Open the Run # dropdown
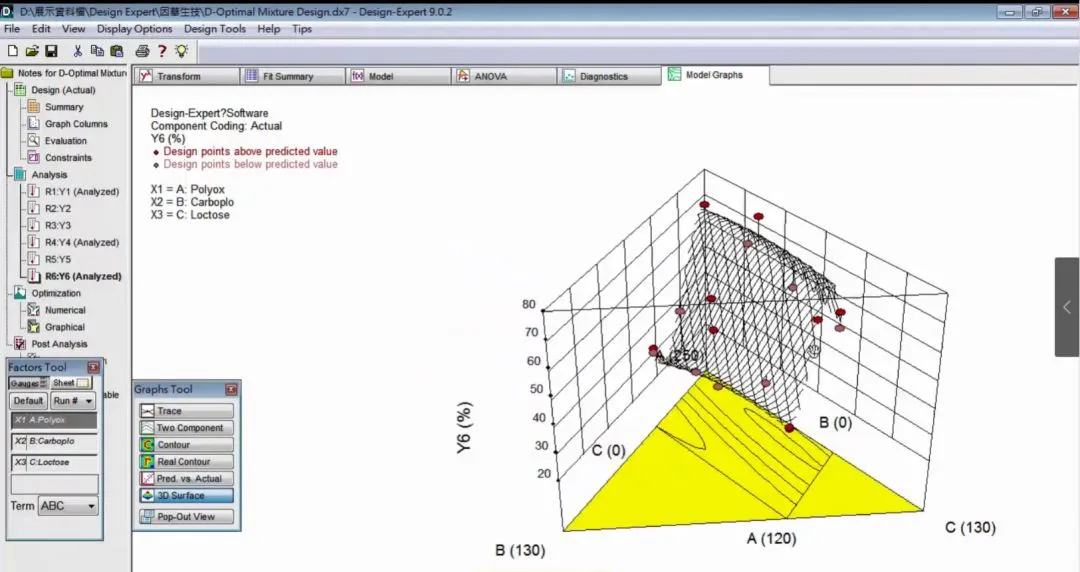1080x572 pixels. coord(73,400)
